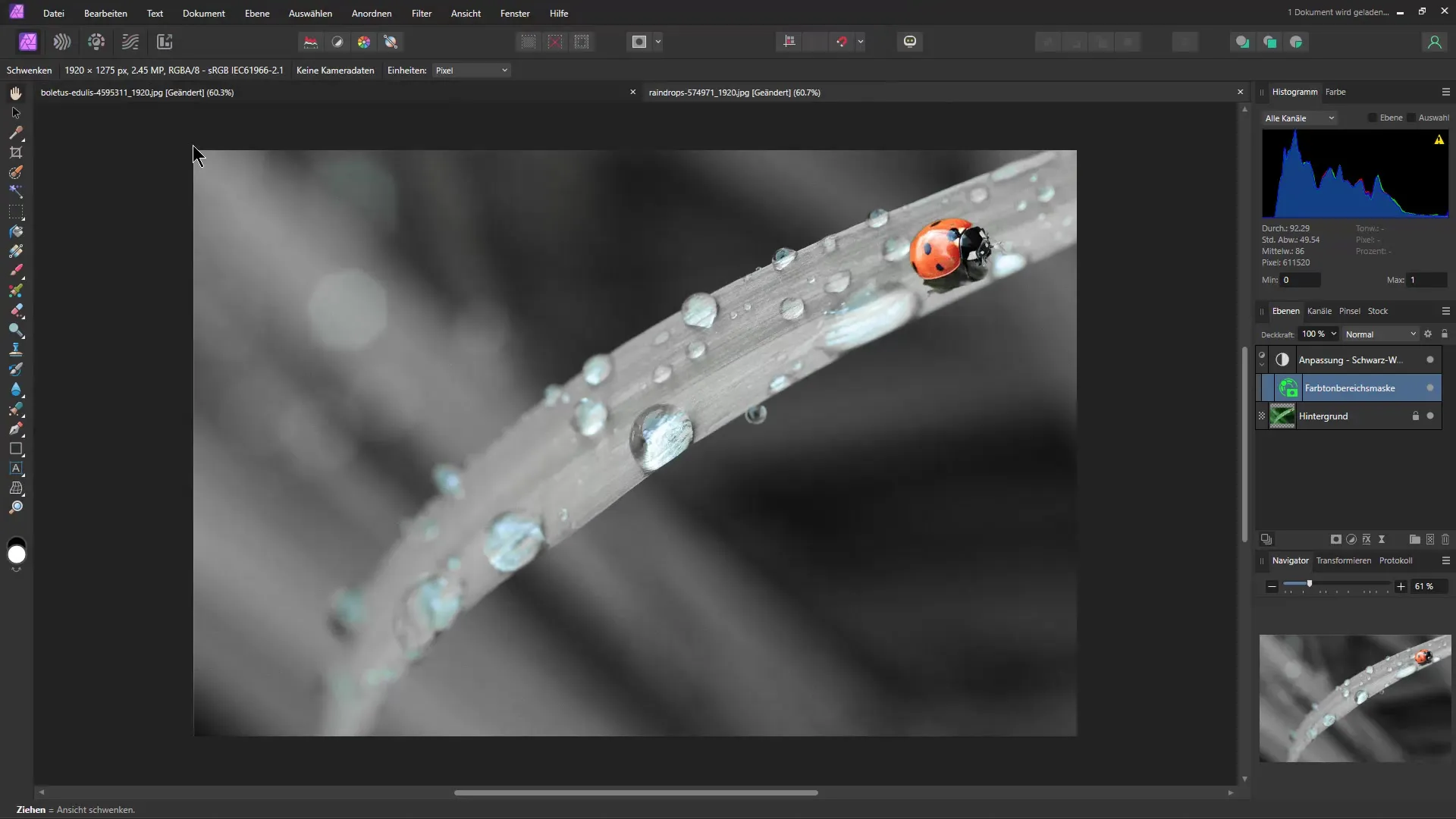This screenshot has width=1456, height=819.
Task: Select the Blur Brush droplet tool
Action: (x=16, y=389)
